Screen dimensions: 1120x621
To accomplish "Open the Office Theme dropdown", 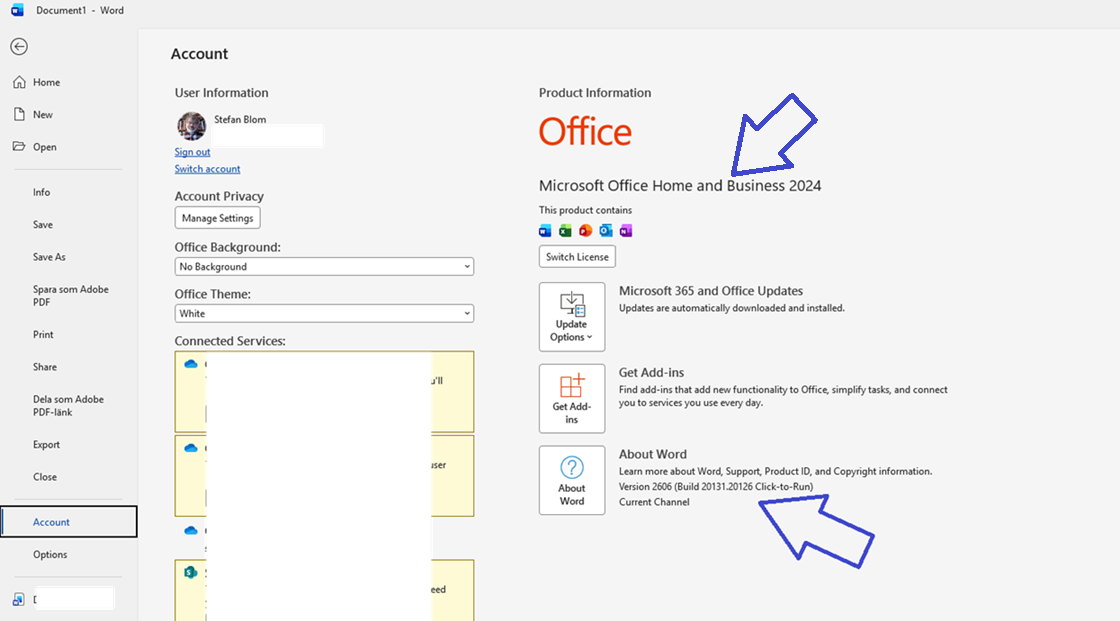I will click(324, 313).
